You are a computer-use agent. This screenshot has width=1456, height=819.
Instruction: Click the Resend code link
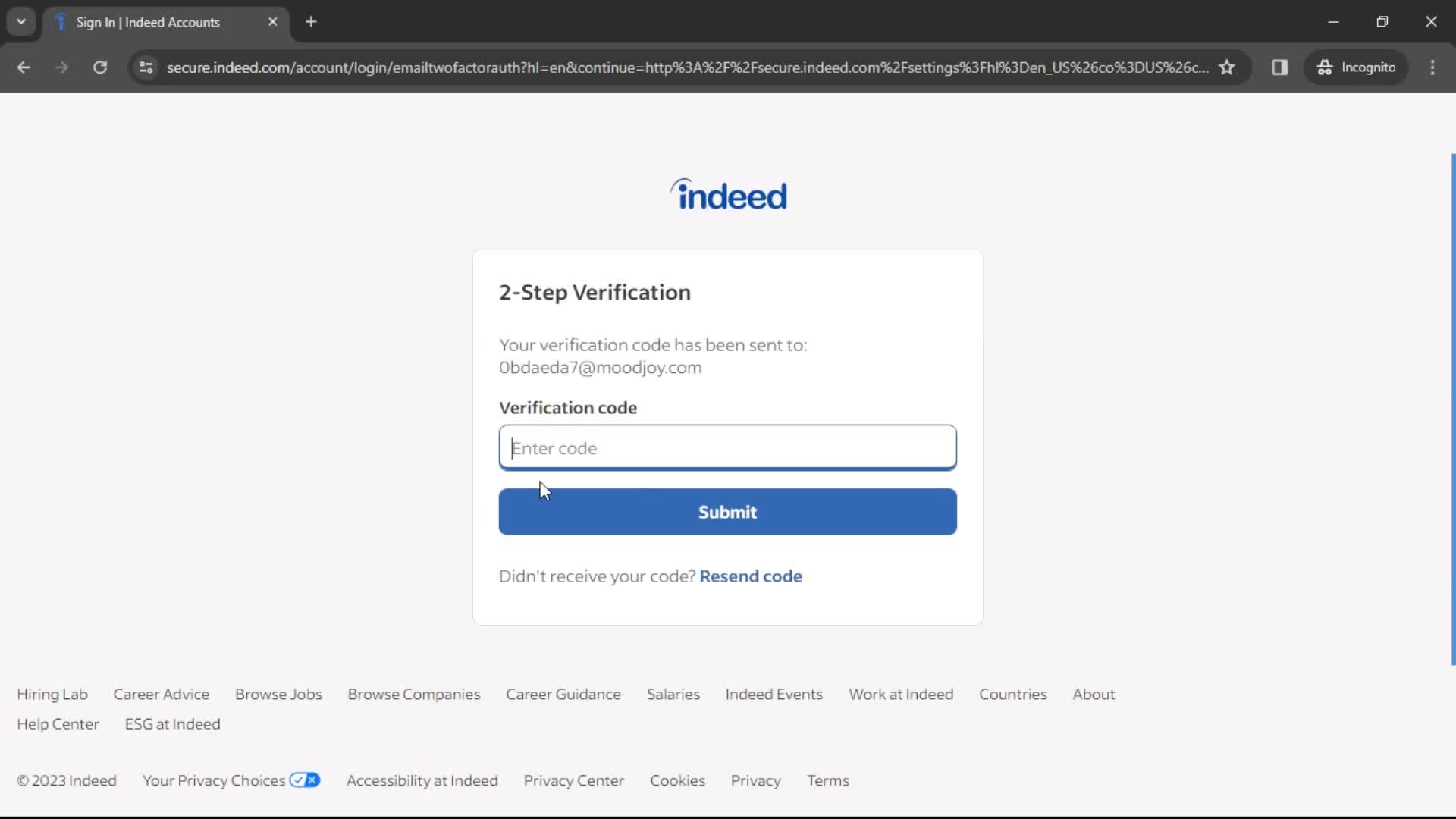[x=750, y=576]
